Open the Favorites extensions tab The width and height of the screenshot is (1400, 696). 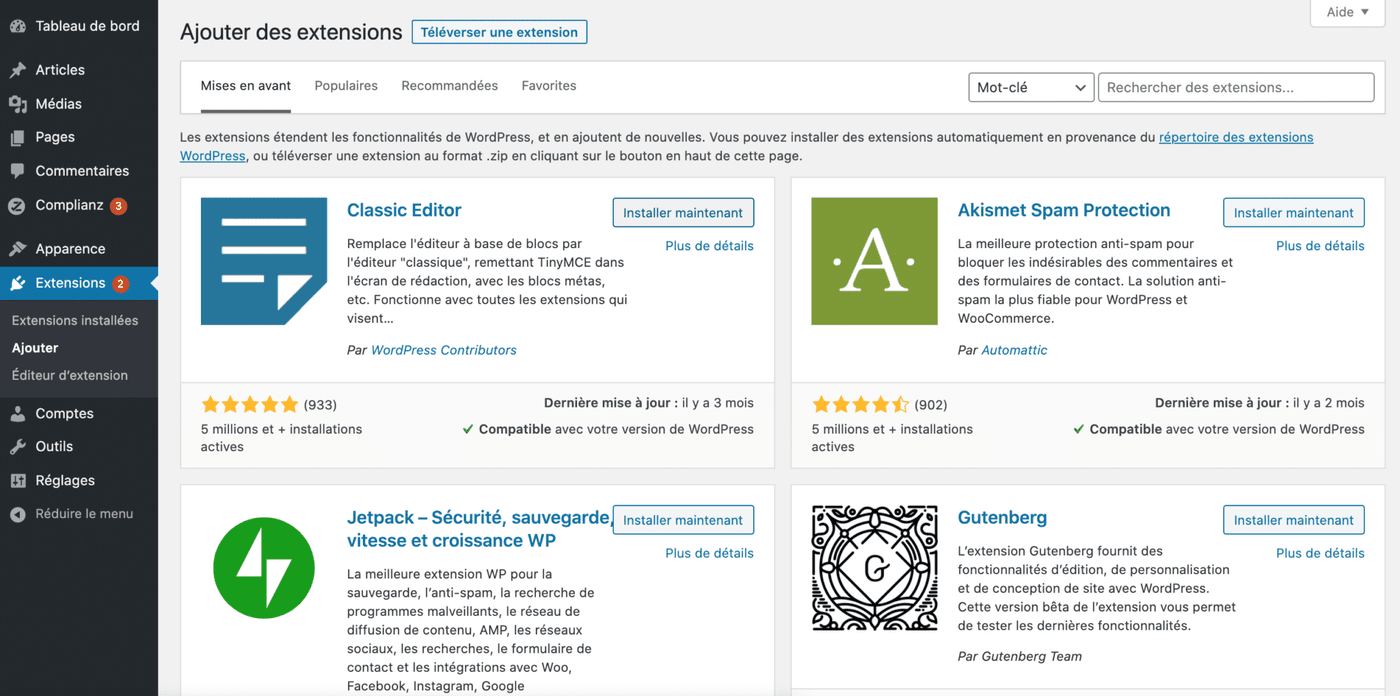[548, 85]
